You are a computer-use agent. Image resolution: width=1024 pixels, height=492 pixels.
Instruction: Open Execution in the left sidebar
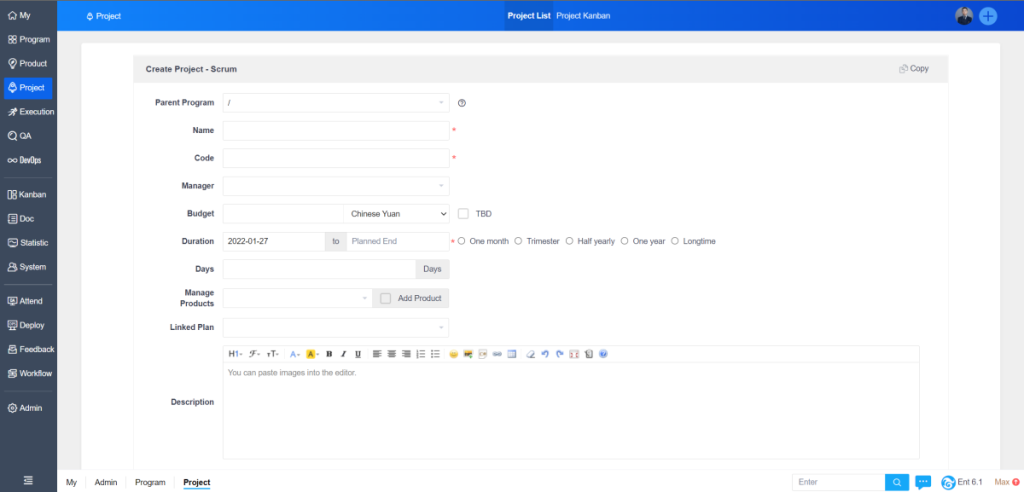29,112
